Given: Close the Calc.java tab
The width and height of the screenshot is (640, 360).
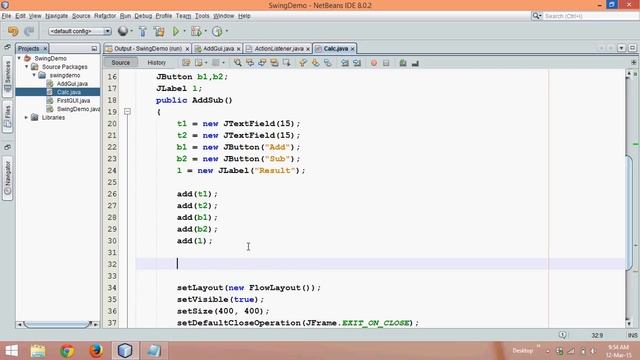Looking at the screenshot, I should (x=352, y=49).
